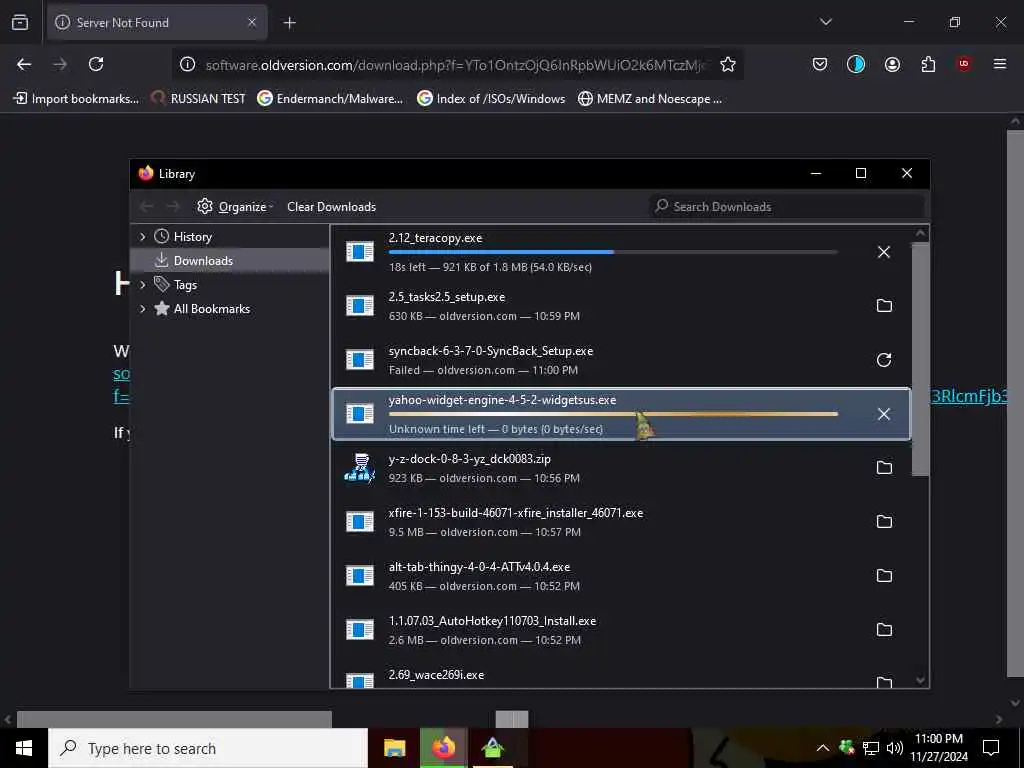Open the MEMZ and Noescape bookmark
Screen dimensions: 1024x768
(650, 99)
